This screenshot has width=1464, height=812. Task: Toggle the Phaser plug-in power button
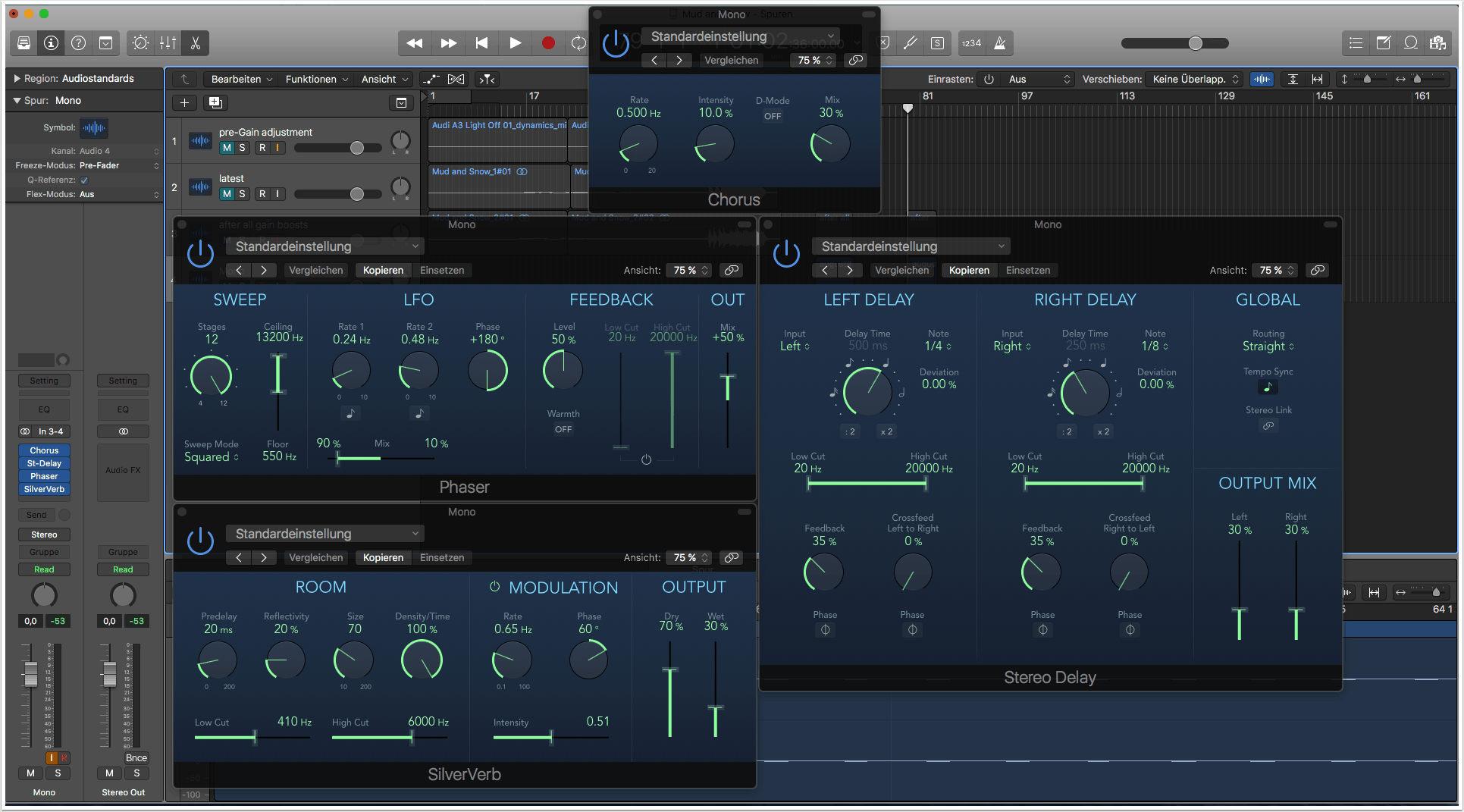tap(200, 253)
